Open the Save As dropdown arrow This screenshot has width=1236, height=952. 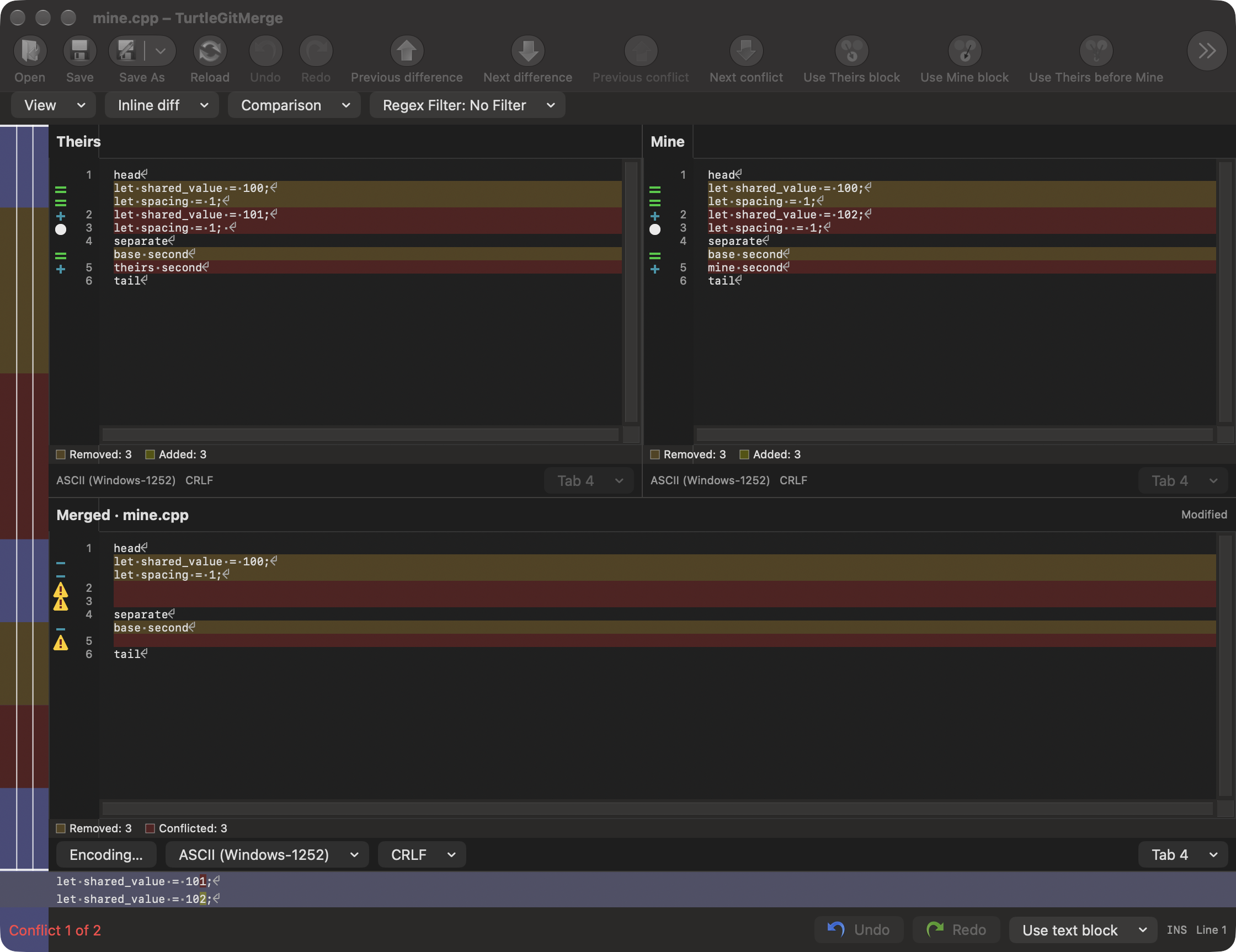[x=161, y=51]
